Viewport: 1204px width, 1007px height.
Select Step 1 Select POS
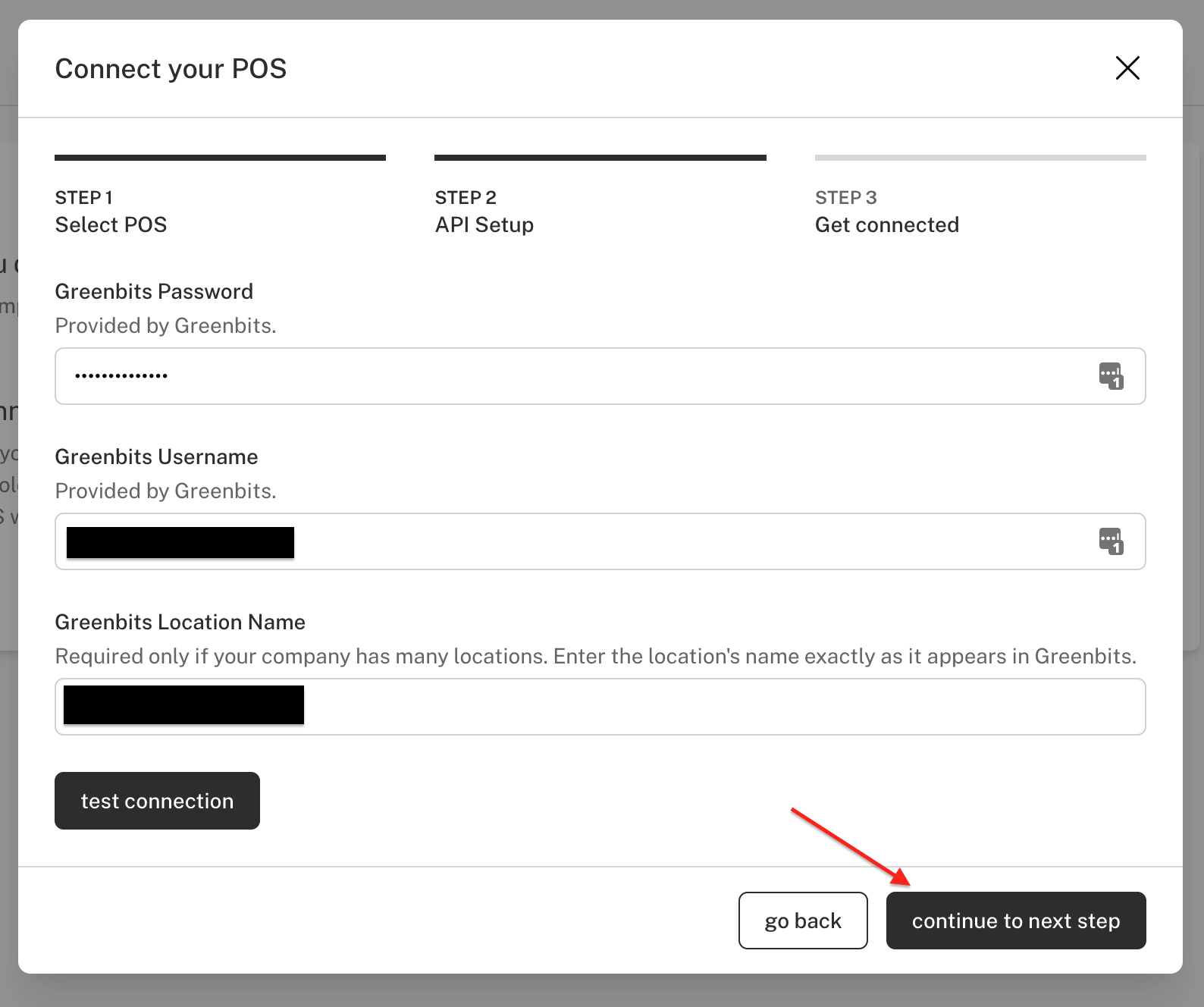(220, 197)
